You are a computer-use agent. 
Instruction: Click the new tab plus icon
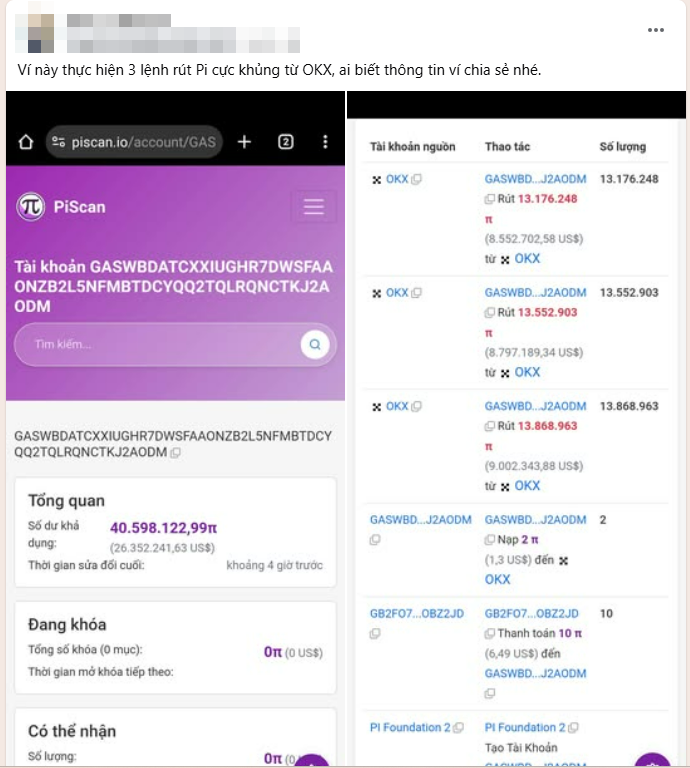pos(244,142)
